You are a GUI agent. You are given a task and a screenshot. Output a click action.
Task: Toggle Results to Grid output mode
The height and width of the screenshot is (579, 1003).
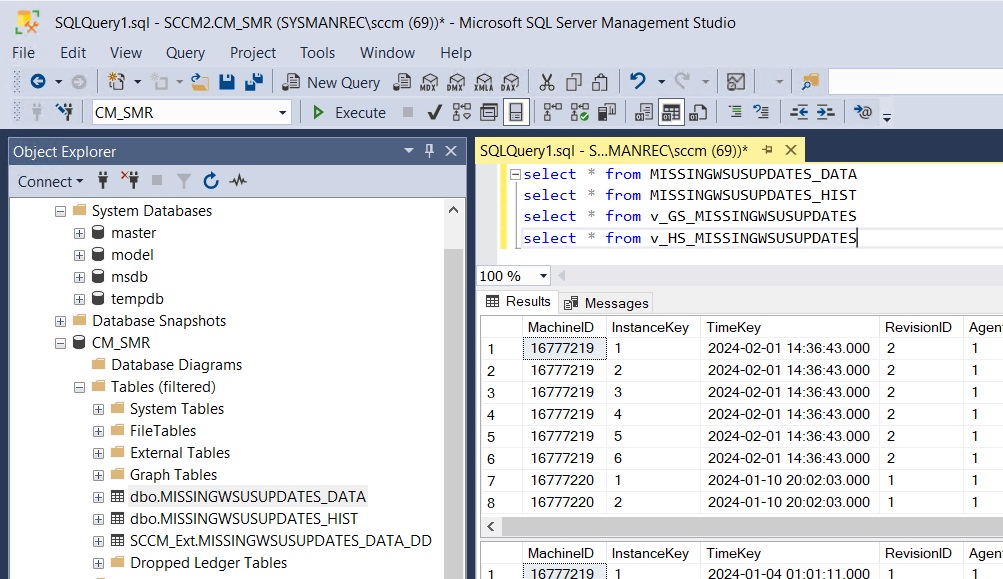pos(671,112)
